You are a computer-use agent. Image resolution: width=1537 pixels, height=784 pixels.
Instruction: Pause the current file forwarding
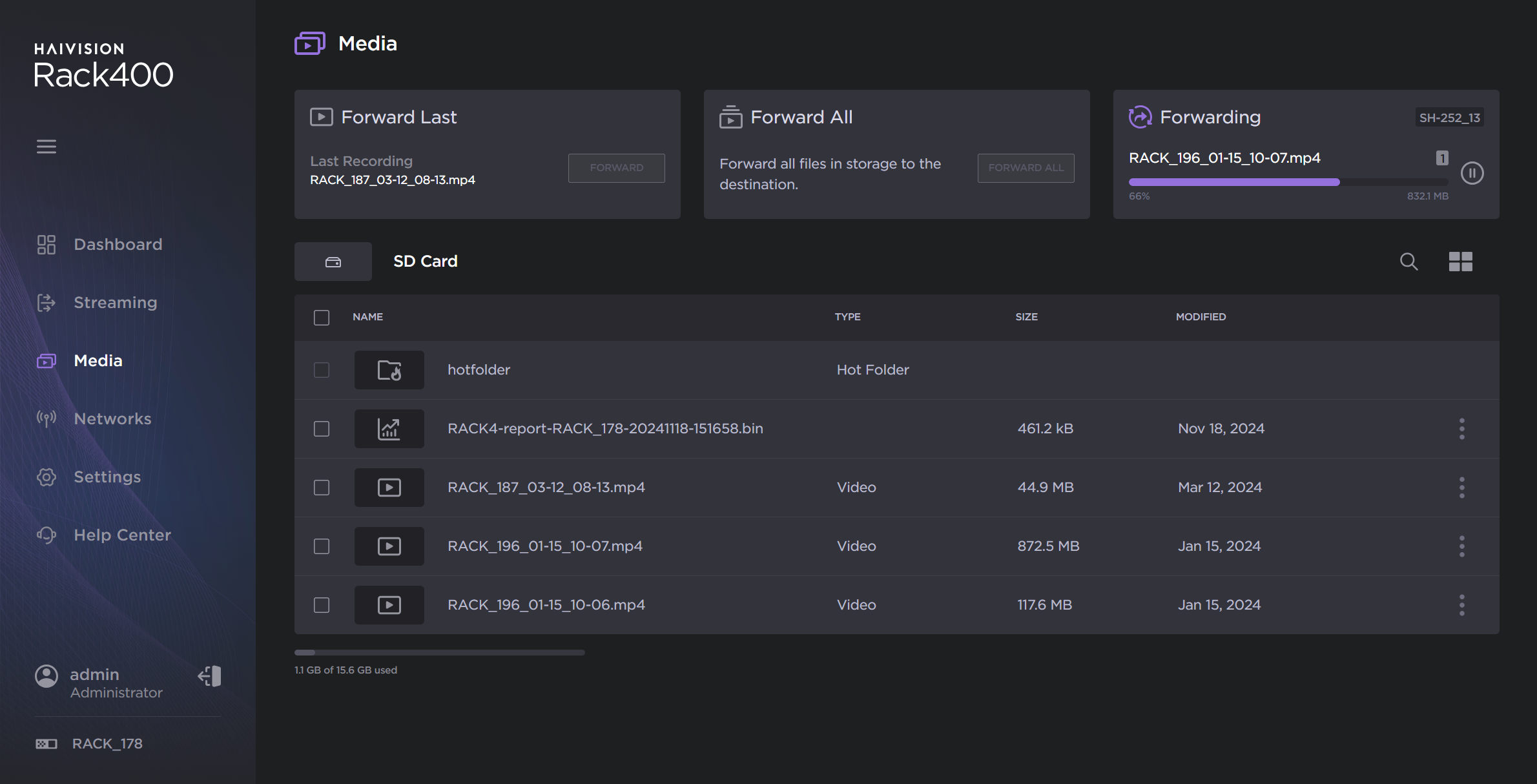coord(1472,173)
